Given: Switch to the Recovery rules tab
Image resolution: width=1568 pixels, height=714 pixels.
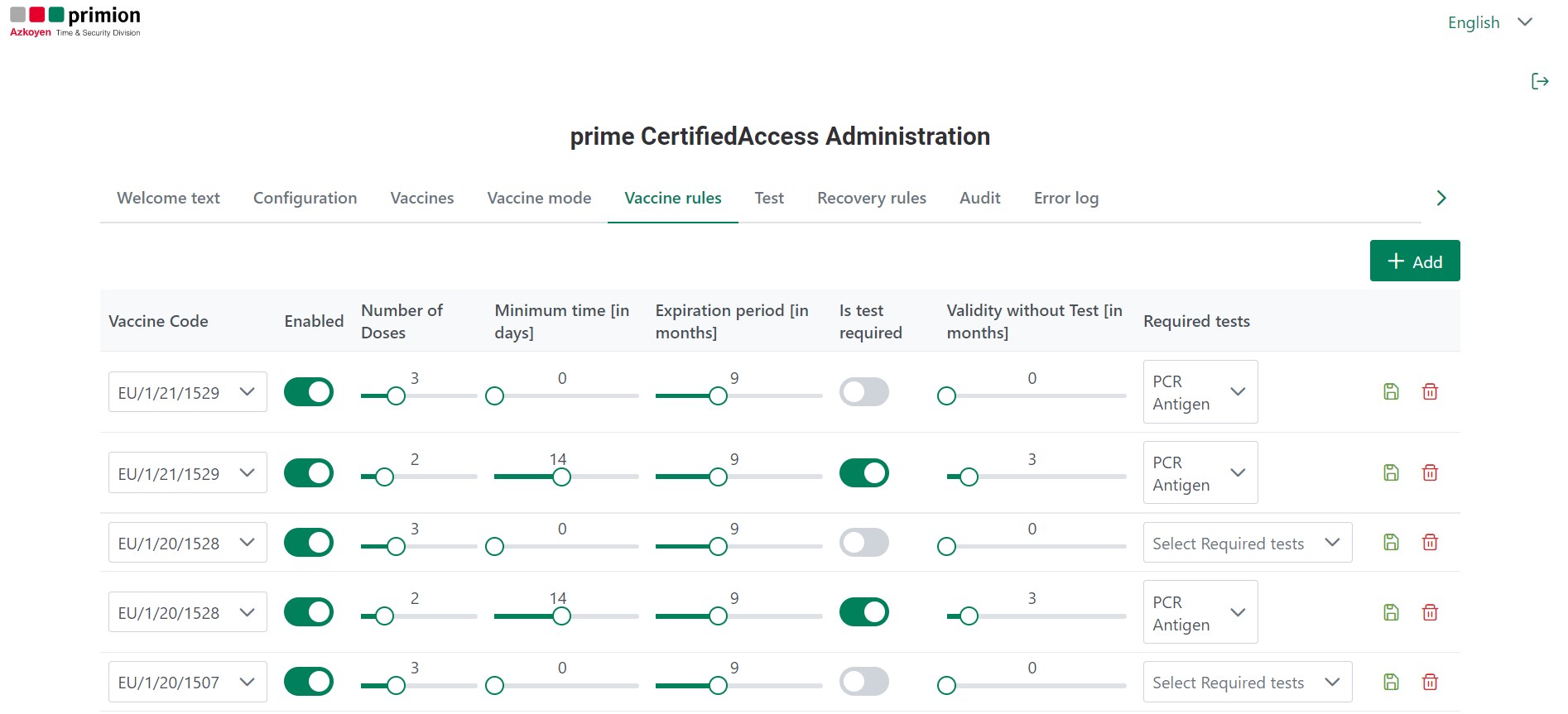Looking at the screenshot, I should click(871, 199).
